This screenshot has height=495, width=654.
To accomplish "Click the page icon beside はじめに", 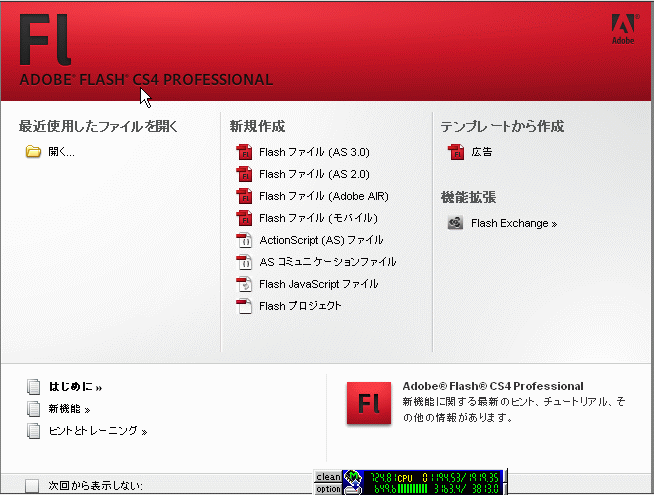I will click(34, 387).
